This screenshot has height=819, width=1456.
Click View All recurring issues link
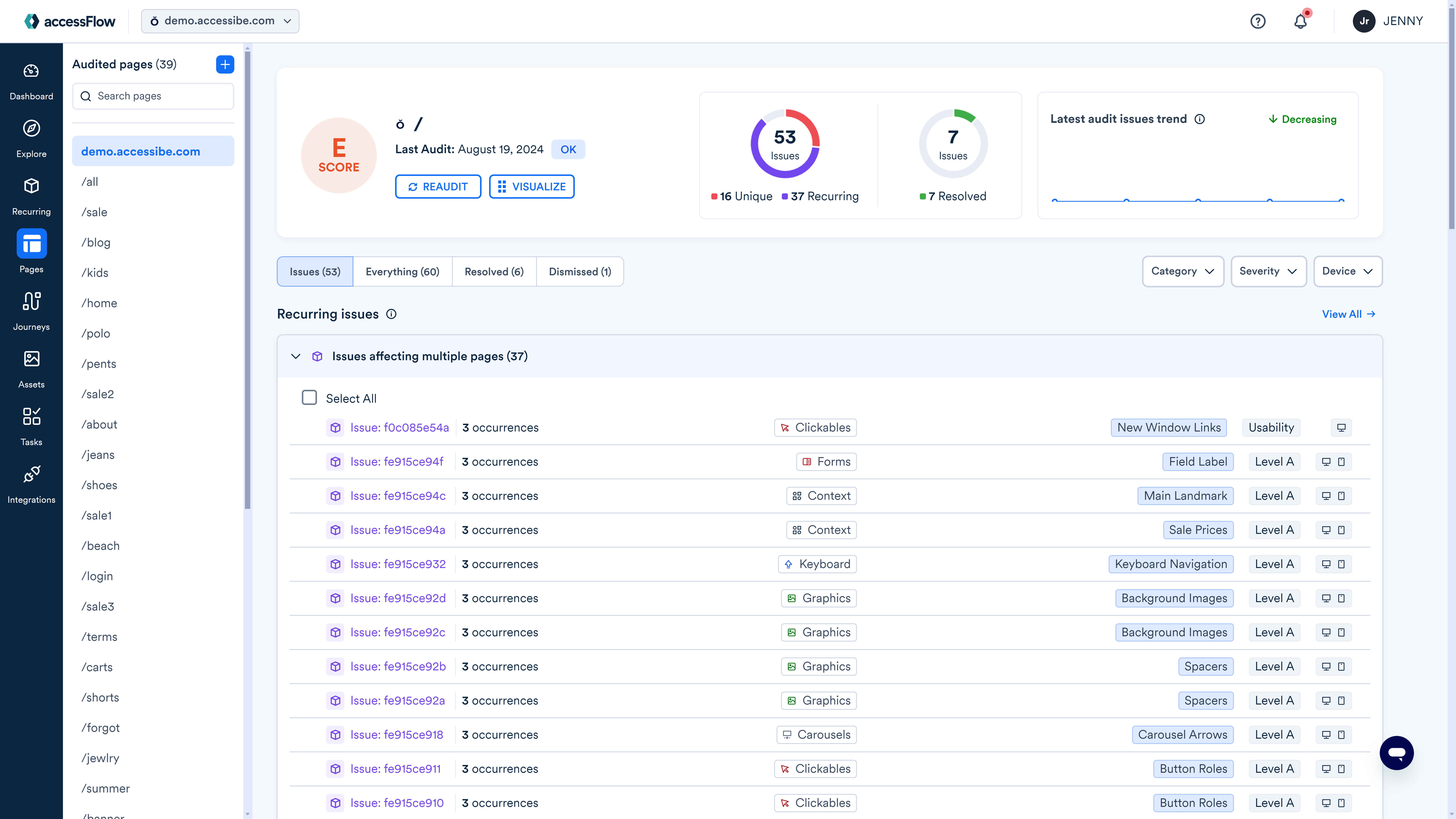tap(1349, 314)
